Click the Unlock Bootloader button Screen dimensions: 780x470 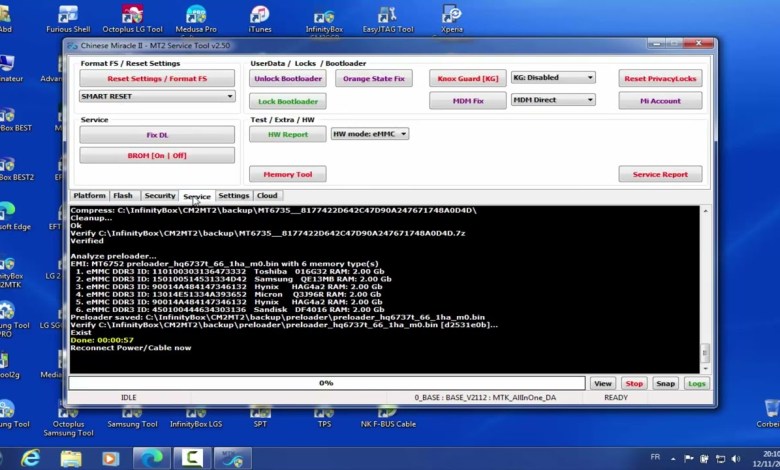pyautogui.click(x=288, y=78)
